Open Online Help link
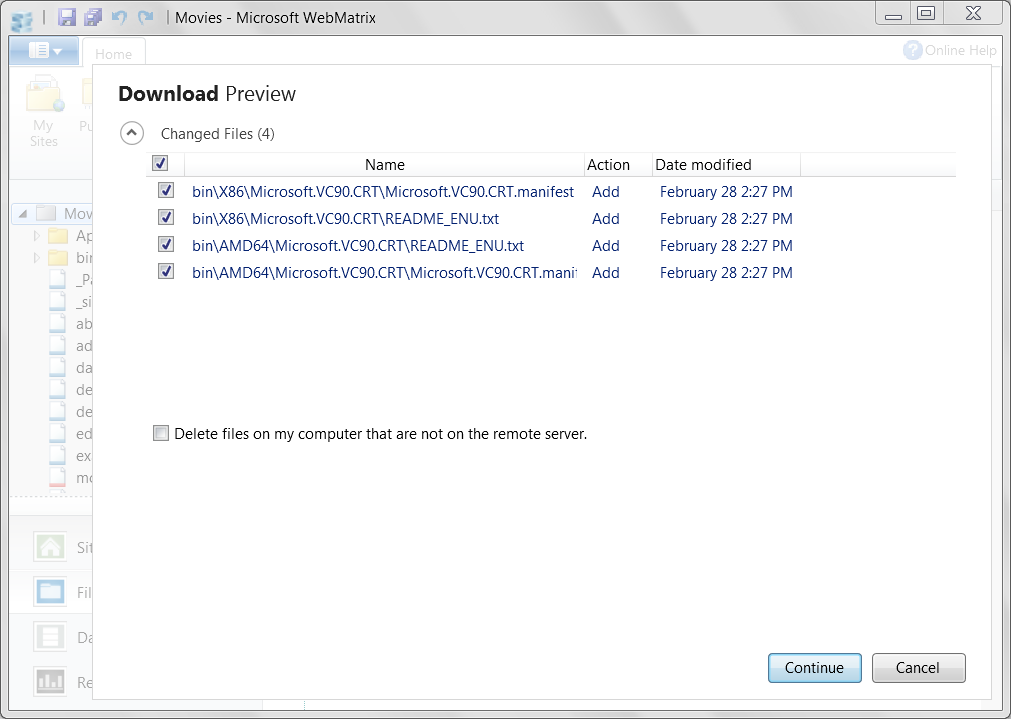 960,50
